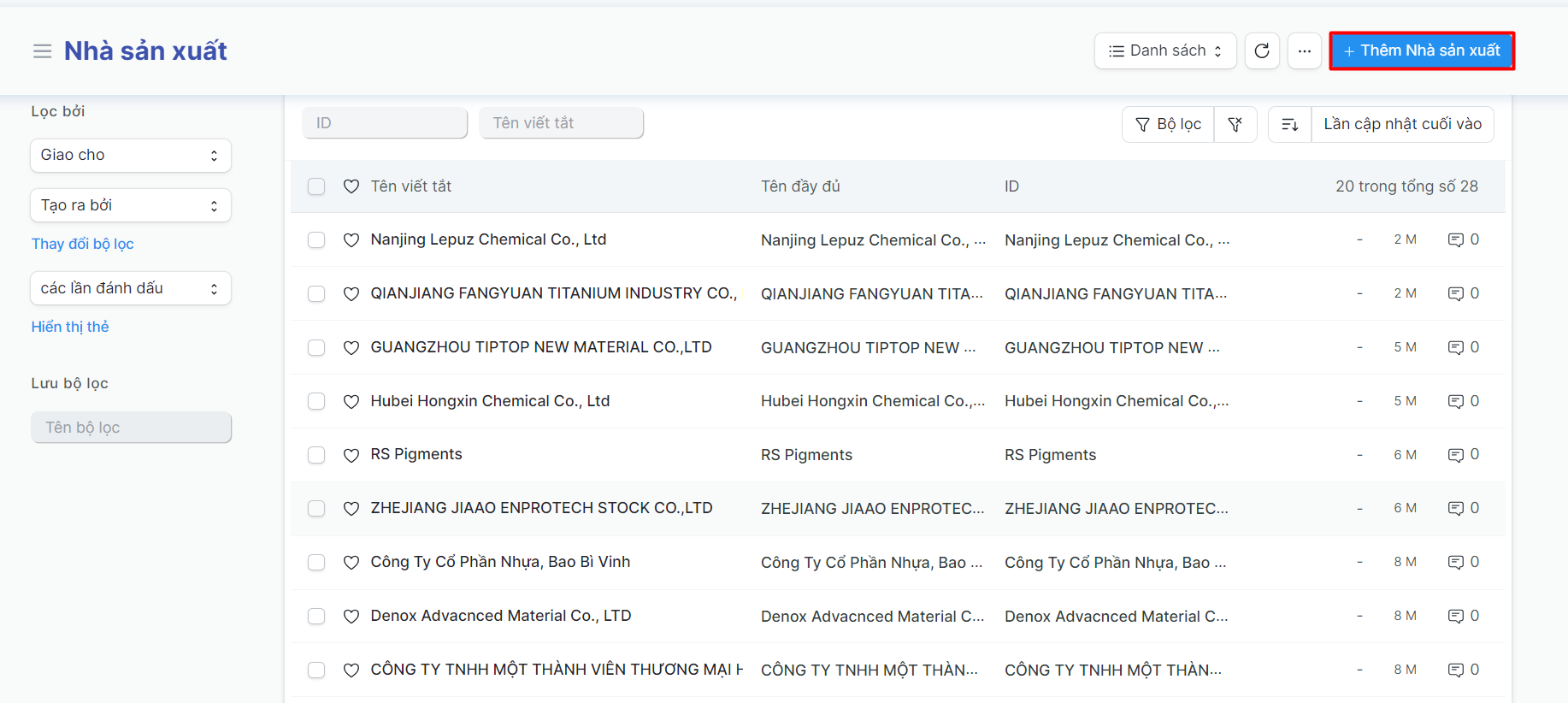The width and height of the screenshot is (1568, 703).
Task: Open the các lần đánh dấu dropdown
Action: click(x=131, y=288)
